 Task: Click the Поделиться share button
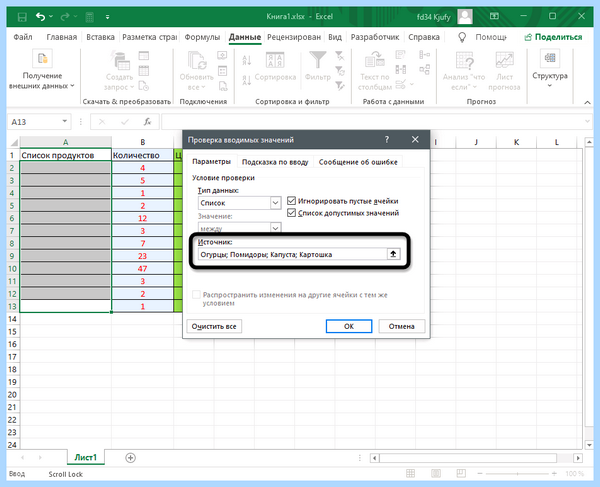click(x=553, y=37)
